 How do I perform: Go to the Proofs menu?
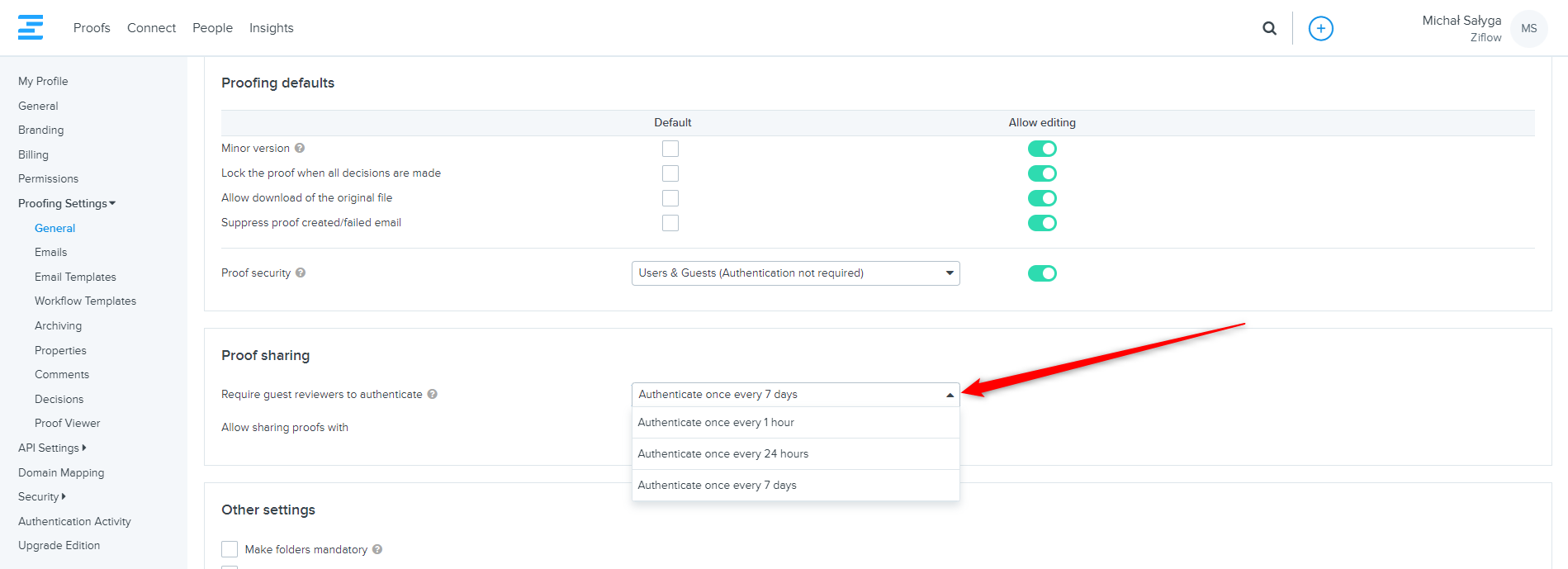point(92,28)
